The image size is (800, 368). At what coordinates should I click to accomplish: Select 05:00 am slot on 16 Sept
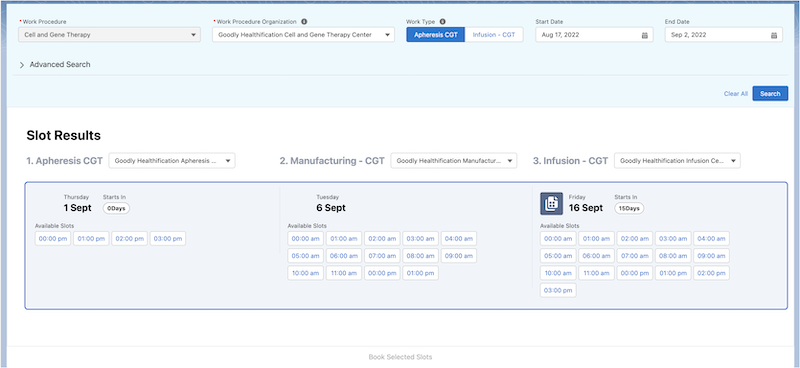coord(558,256)
